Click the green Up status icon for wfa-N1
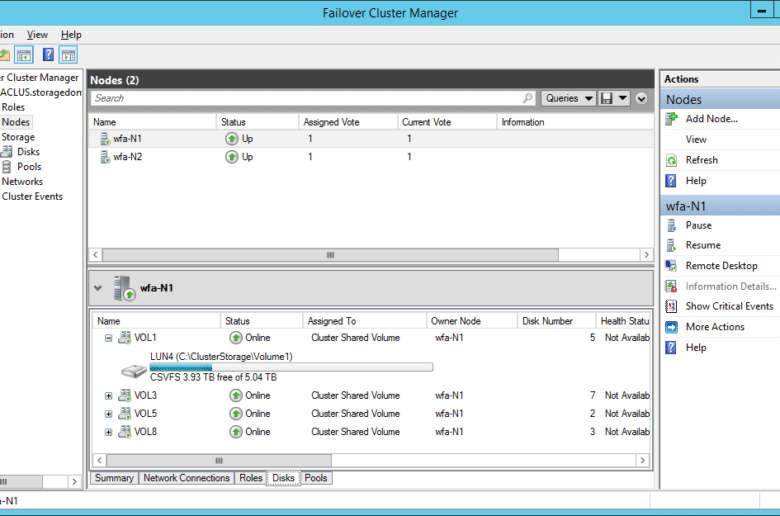 pos(231,139)
